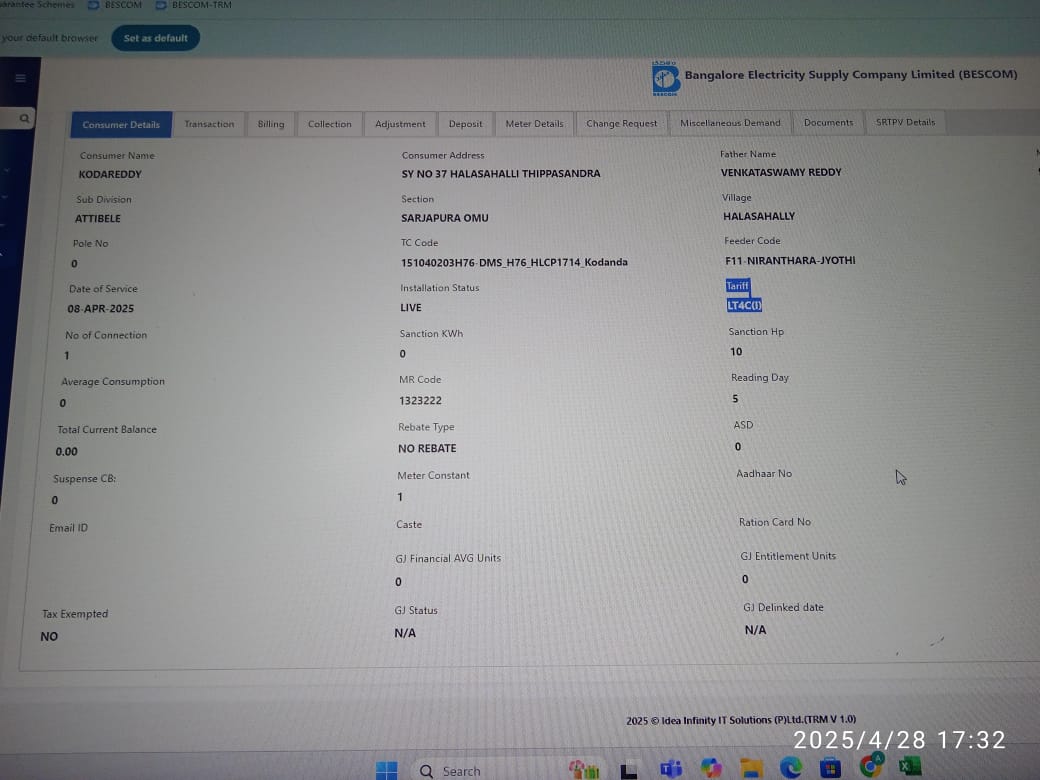Click the sub division value ATTIBELE
Image resolution: width=1040 pixels, height=780 pixels.
click(98, 219)
